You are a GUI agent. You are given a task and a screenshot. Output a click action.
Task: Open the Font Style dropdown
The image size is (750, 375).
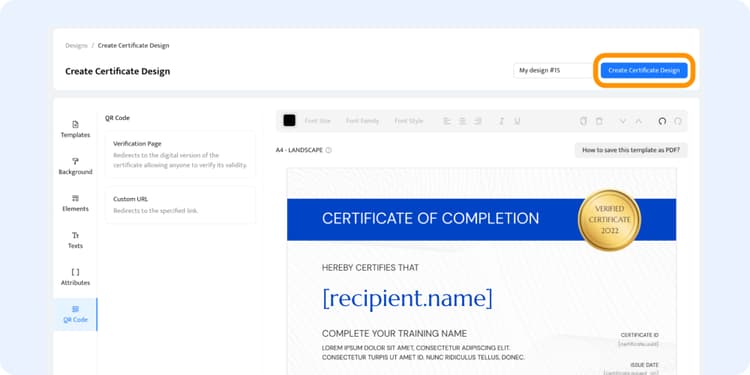click(408, 121)
